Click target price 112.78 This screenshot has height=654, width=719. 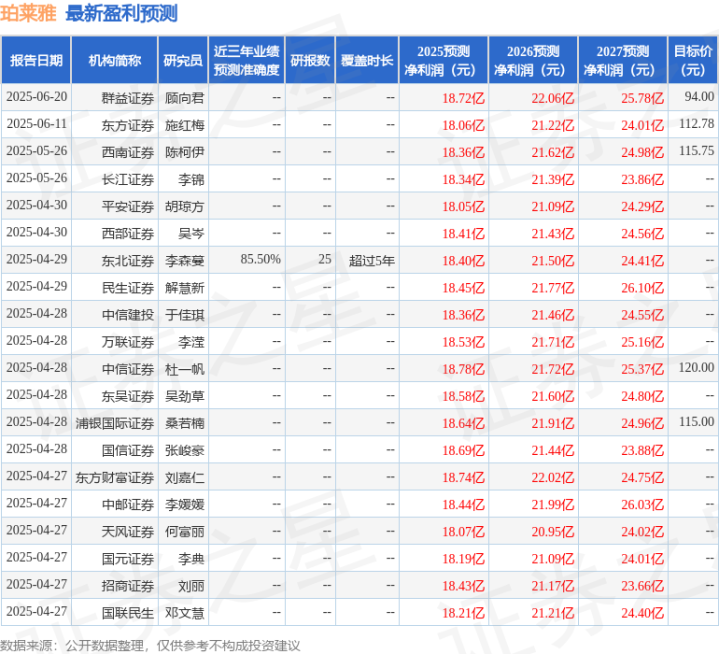click(x=697, y=123)
